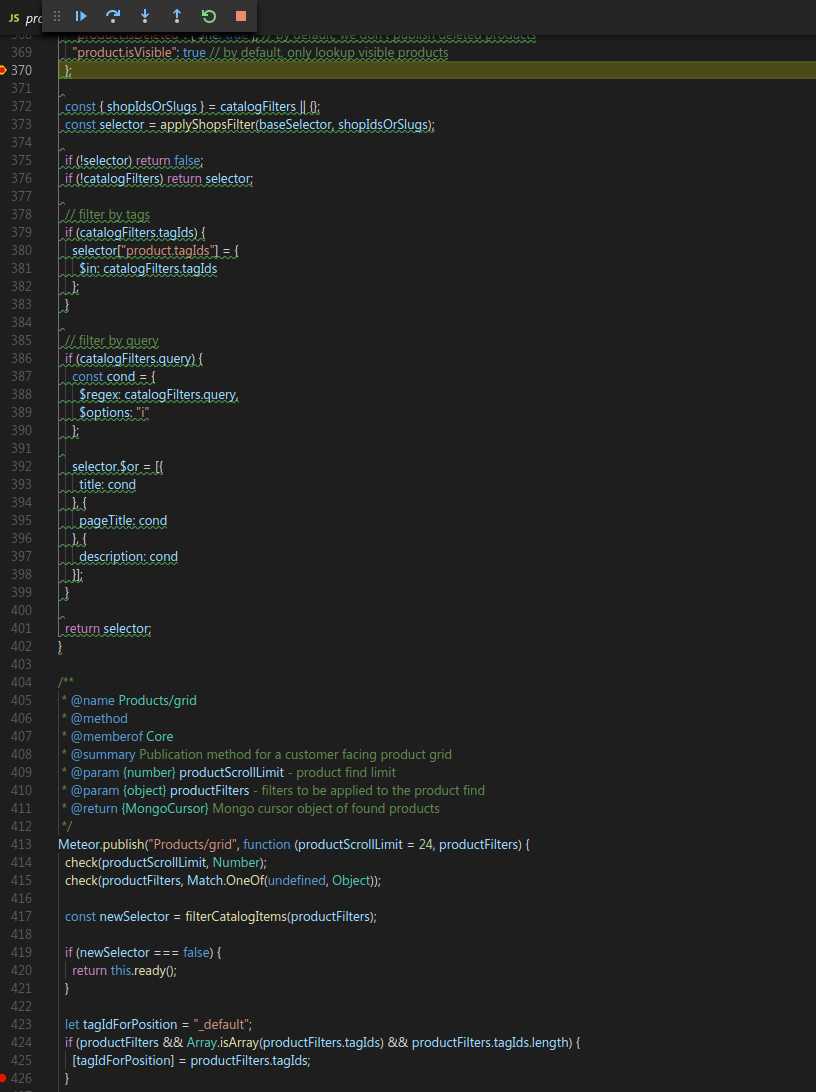Click the '// filter by query' comment
Image resolution: width=816 pixels, height=1092 pixels.
coord(111,341)
